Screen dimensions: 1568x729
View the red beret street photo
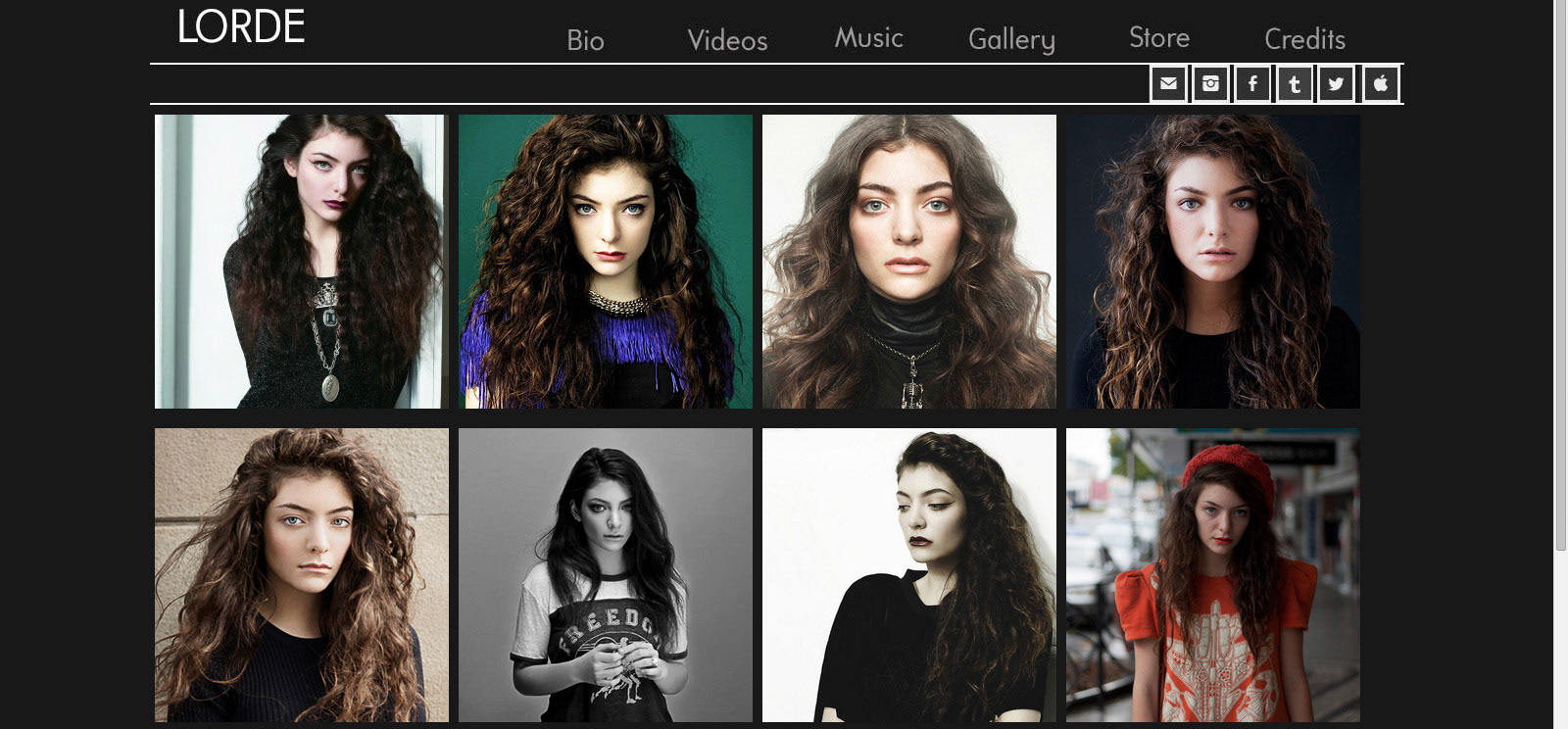coord(1213,575)
